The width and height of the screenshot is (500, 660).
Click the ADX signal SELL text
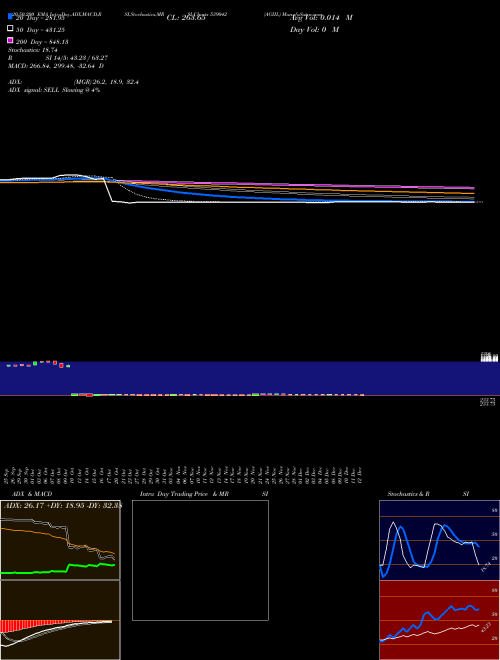tap(54, 90)
